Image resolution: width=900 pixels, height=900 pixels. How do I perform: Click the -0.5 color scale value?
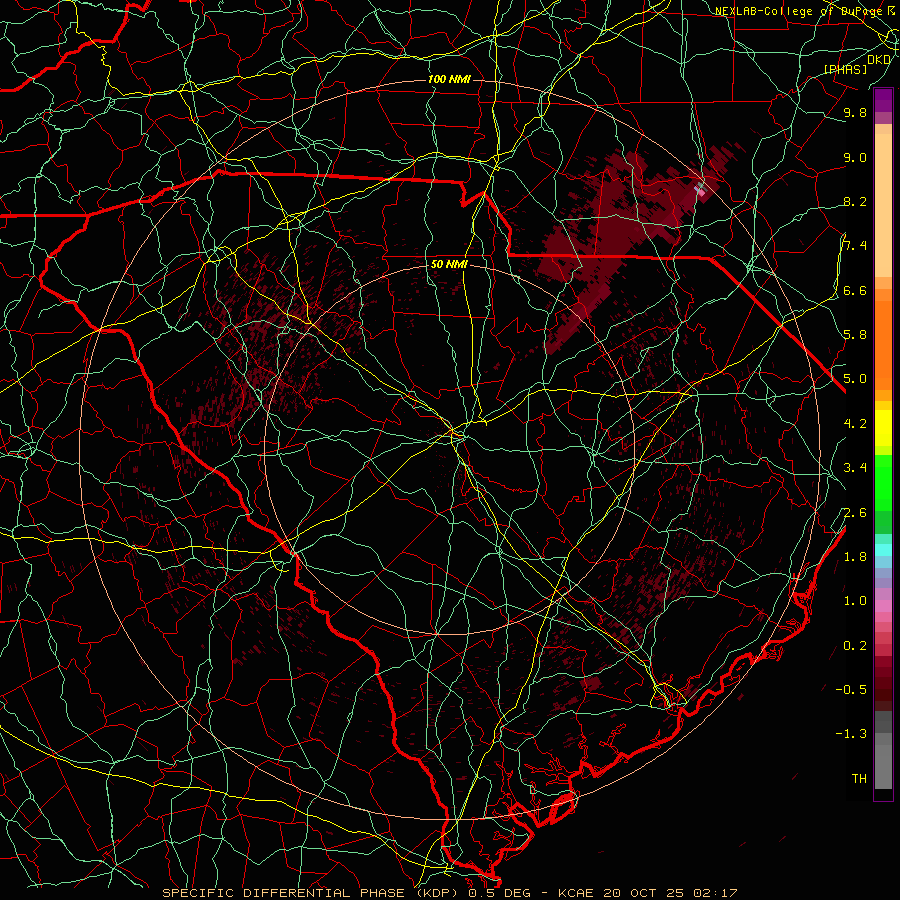pyautogui.click(x=851, y=690)
